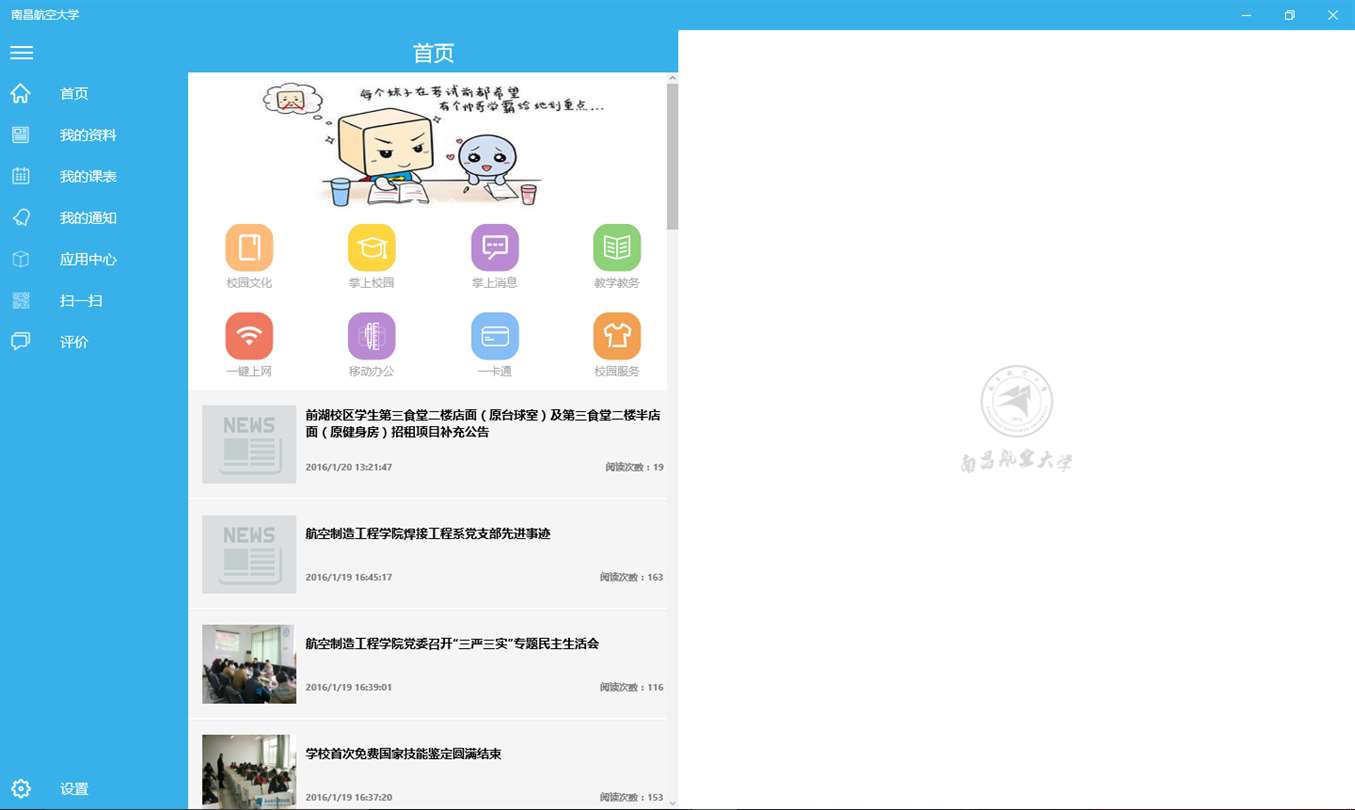
Task: Click the 一键上网 label text
Action: click(249, 371)
